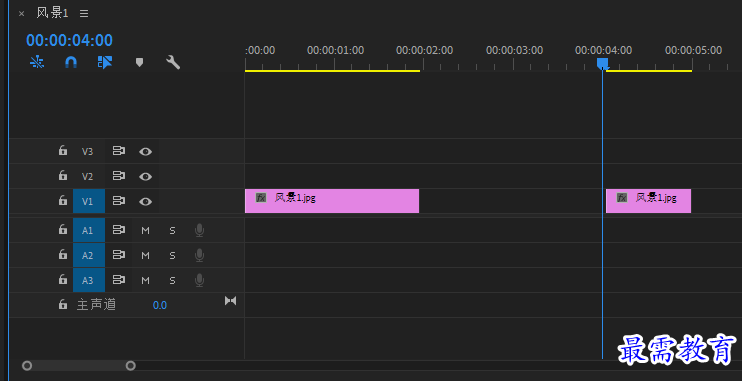Toggle the nest sequence insert icon
The height and width of the screenshot is (381, 742).
(x=37, y=62)
